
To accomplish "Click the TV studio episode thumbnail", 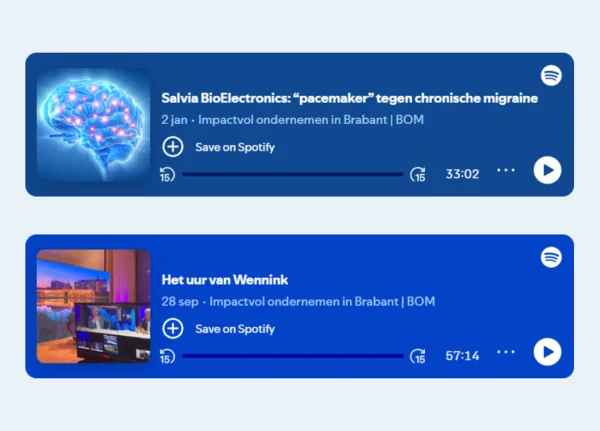I will coord(93,306).
